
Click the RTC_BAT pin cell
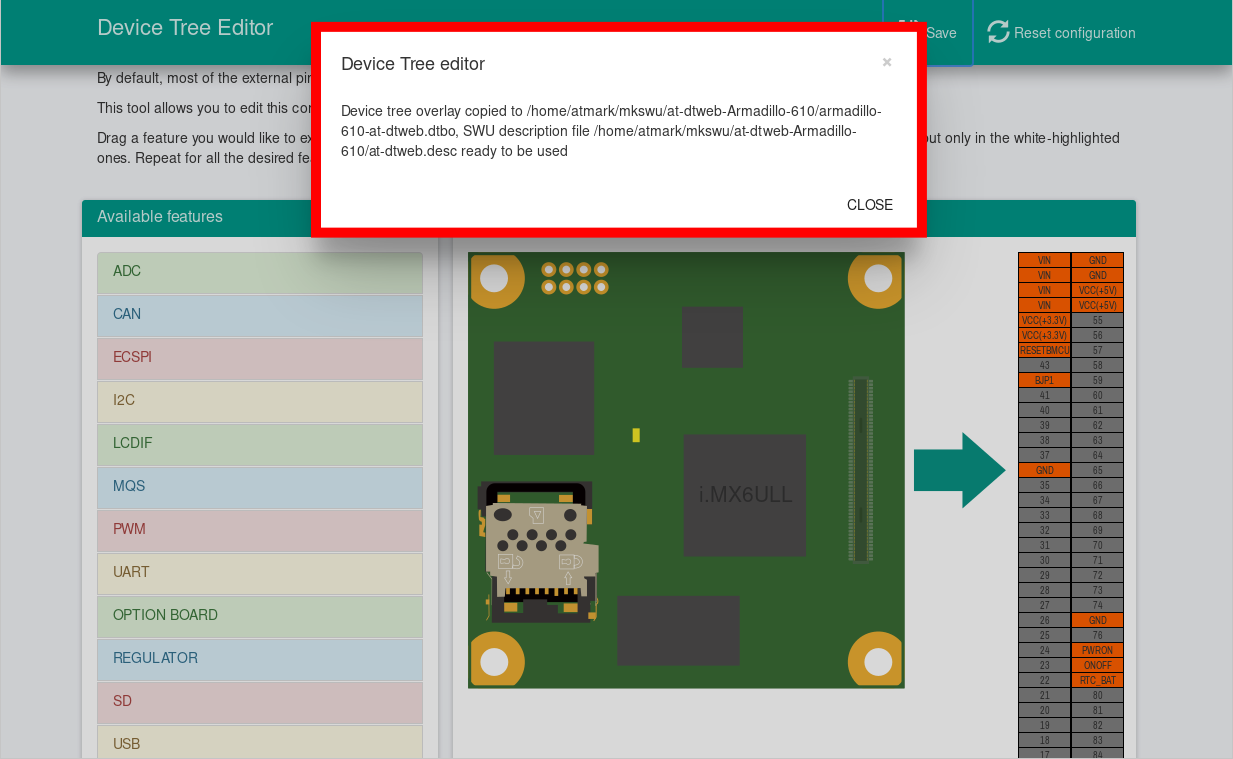(x=1097, y=680)
